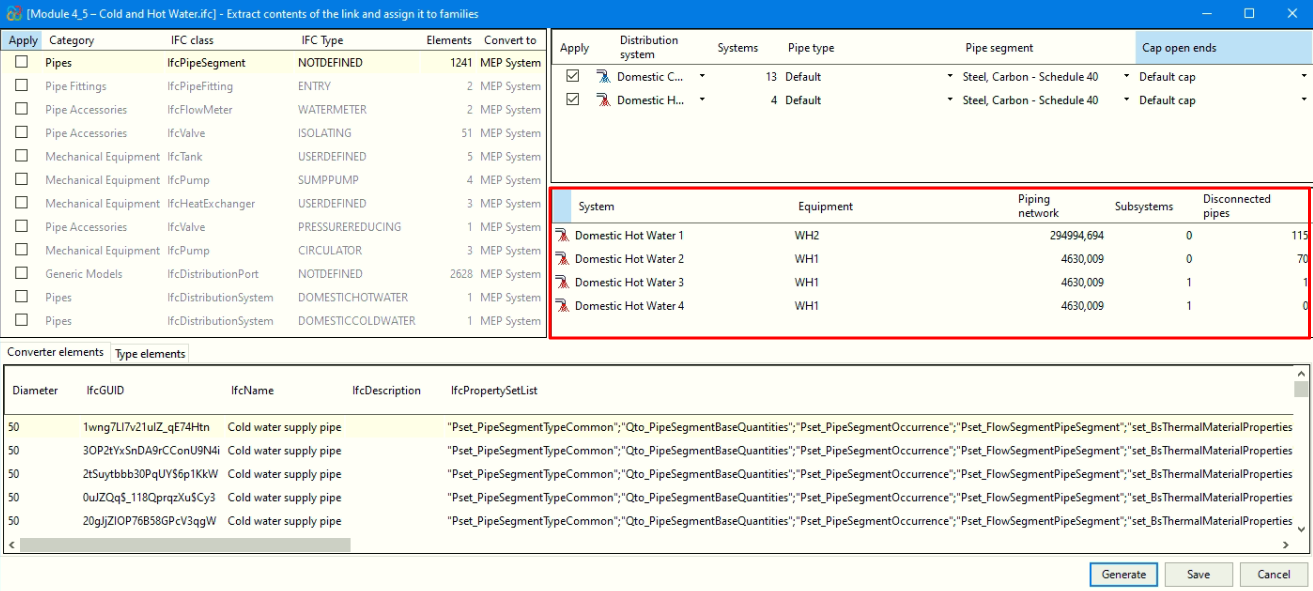Open the Pipe type dropdown for Domestic Cold
Viewport: 1313px width, 591px height.
(950, 77)
